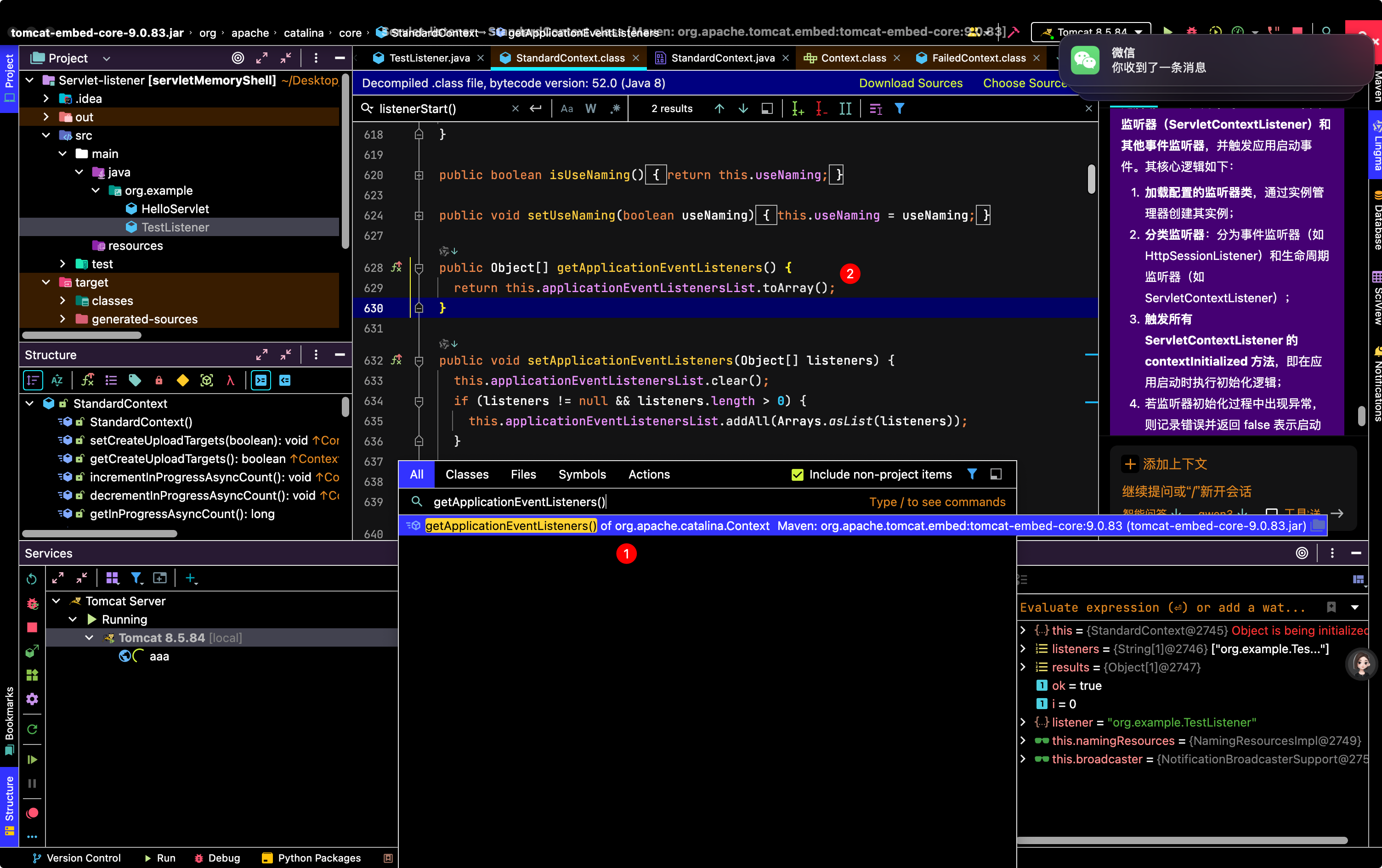Group By icon in Services toolbar
The width and height of the screenshot is (1382, 868).
pos(113,578)
